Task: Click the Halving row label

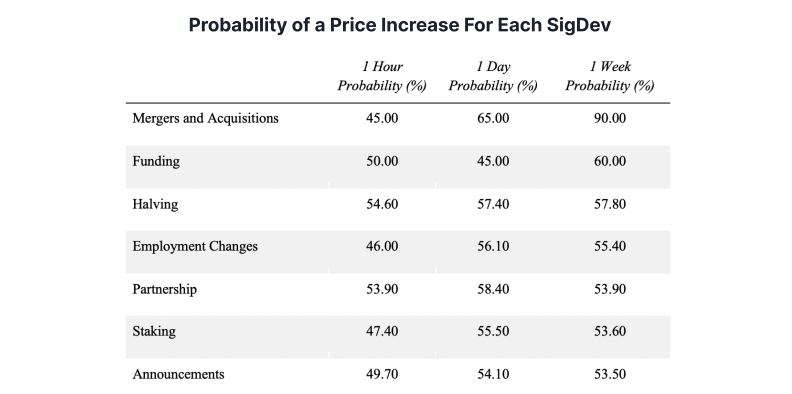Action: 155,205
